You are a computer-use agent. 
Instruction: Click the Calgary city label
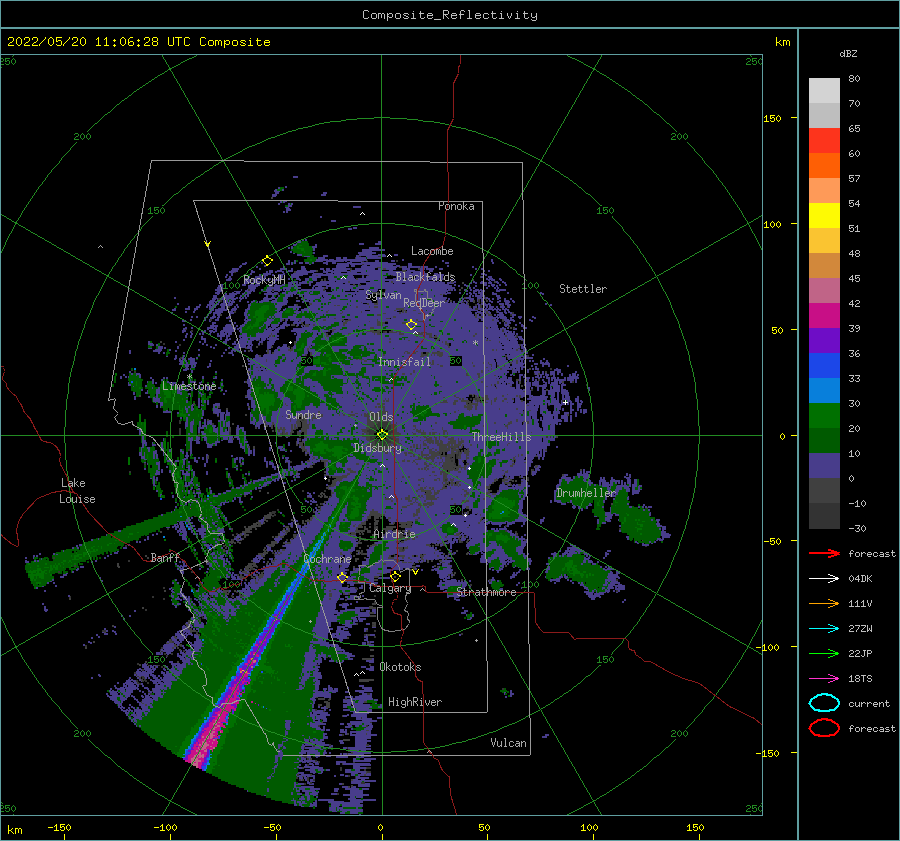(x=390, y=588)
